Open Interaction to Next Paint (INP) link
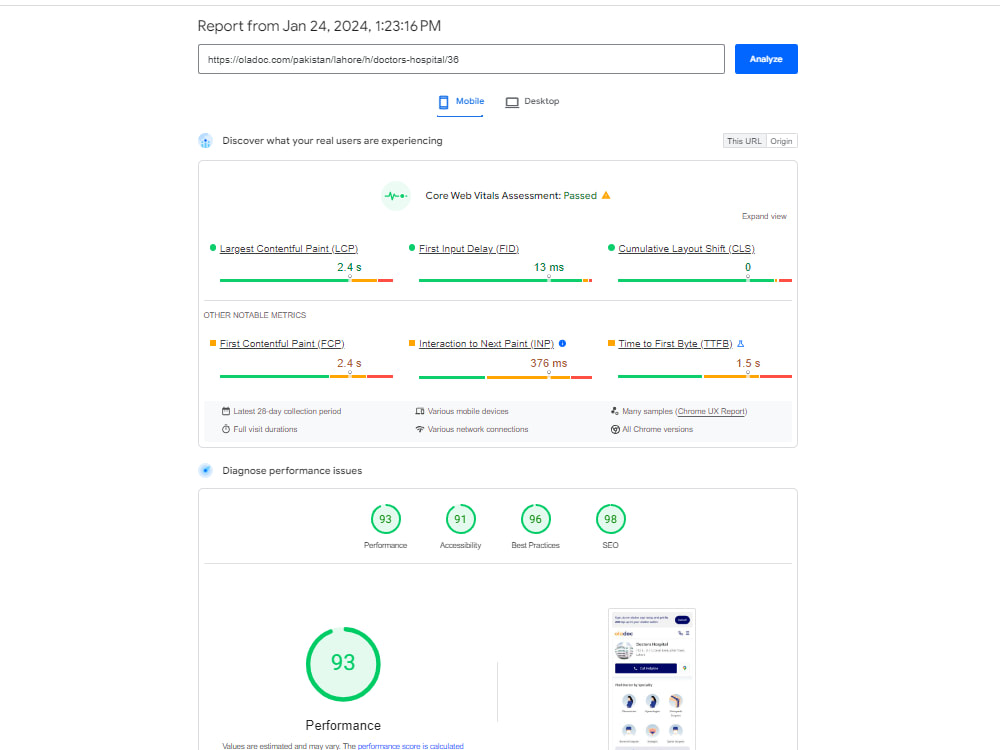This screenshot has width=1000, height=750. tap(486, 344)
